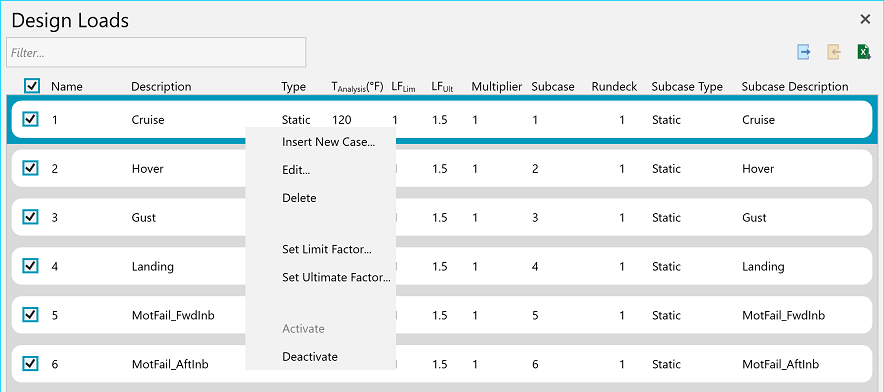Viewport: 884px width, 392px height.
Task: Click the 1.5 ultimate factor in Gust row
Action: (x=440, y=218)
